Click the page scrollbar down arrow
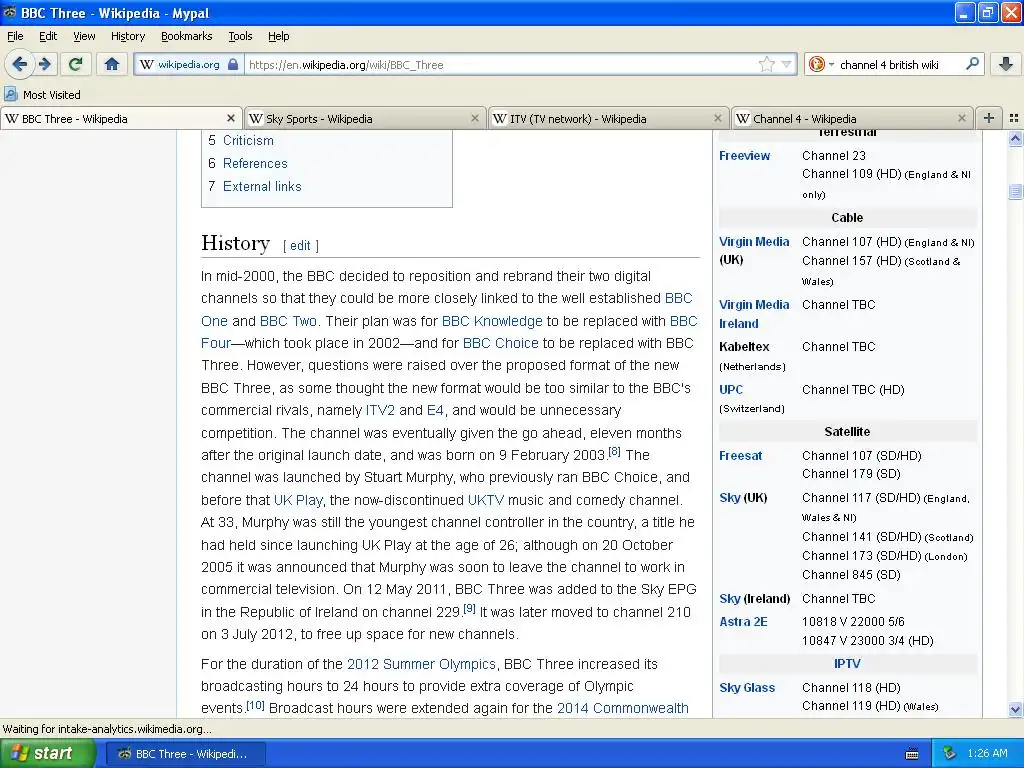The width and height of the screenshot is (1024, 768). (x=1015, y=709)
